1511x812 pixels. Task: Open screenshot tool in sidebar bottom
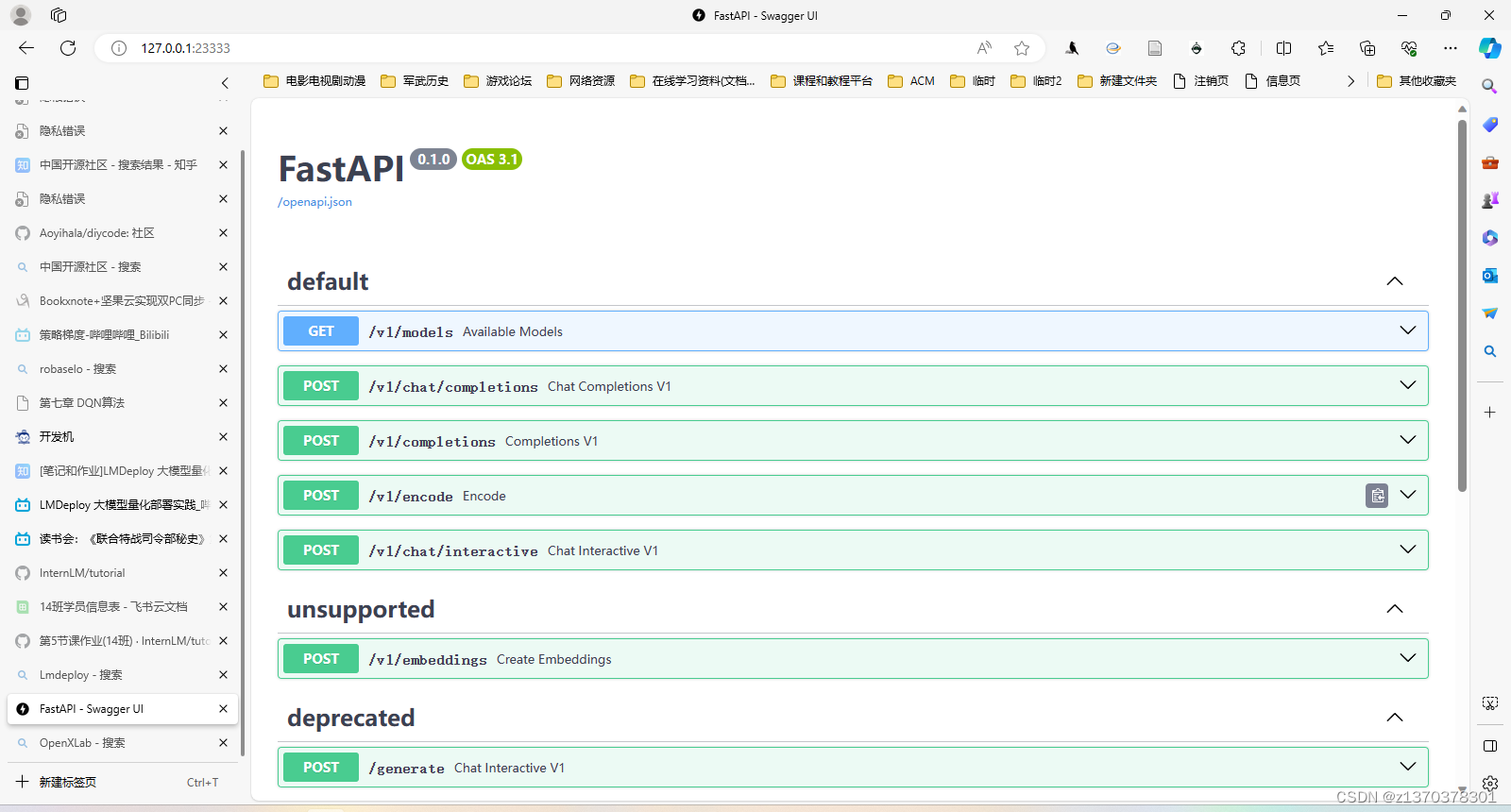tap(1490, 703)
